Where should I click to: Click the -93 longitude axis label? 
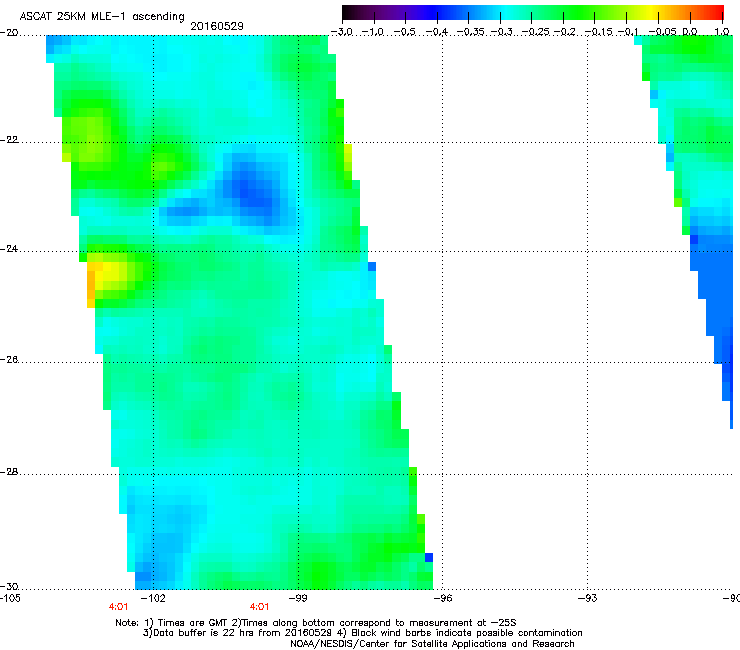pyautogui.click(x=588, y=598)
